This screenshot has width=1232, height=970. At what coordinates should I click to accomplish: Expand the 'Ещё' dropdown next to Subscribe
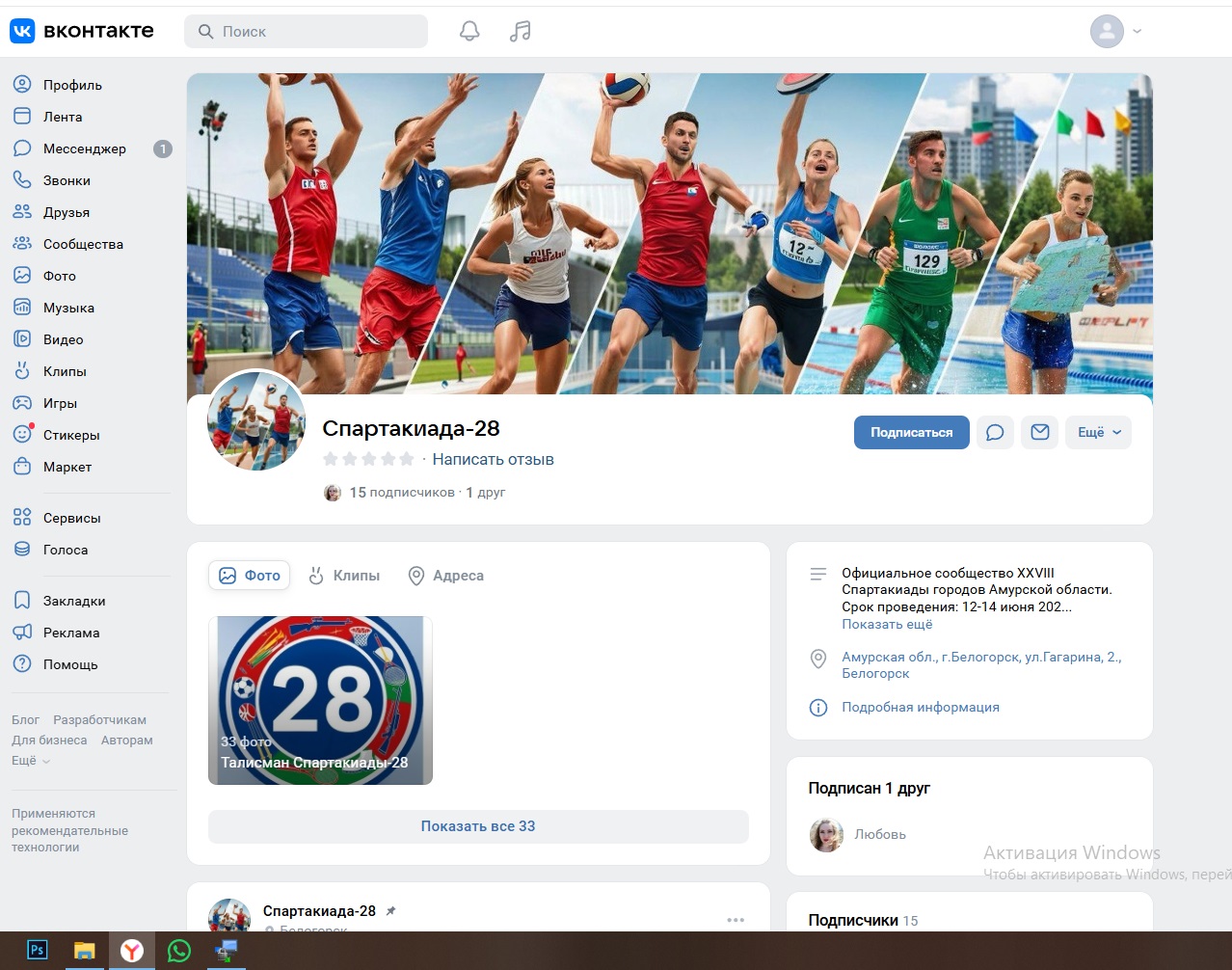(1098, 432)
